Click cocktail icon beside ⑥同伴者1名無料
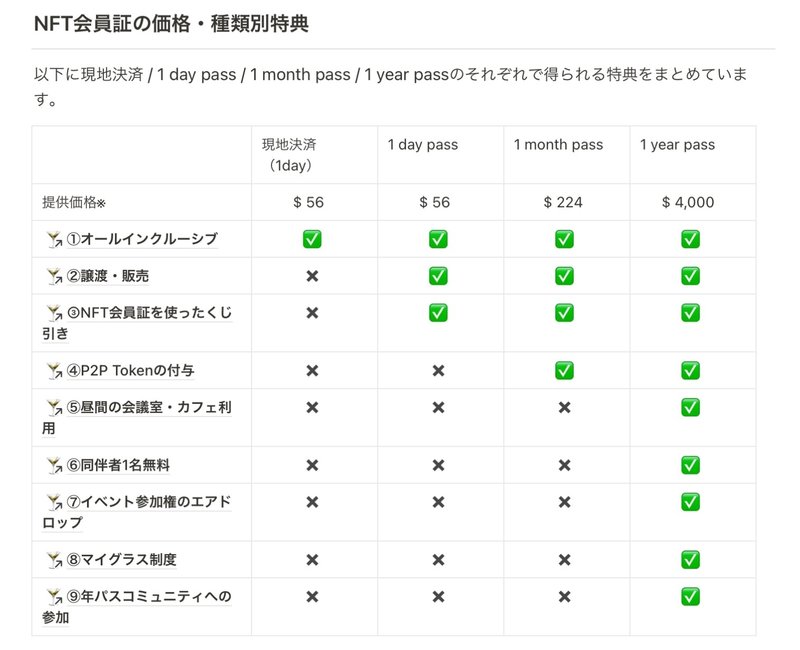 point(54,465)
